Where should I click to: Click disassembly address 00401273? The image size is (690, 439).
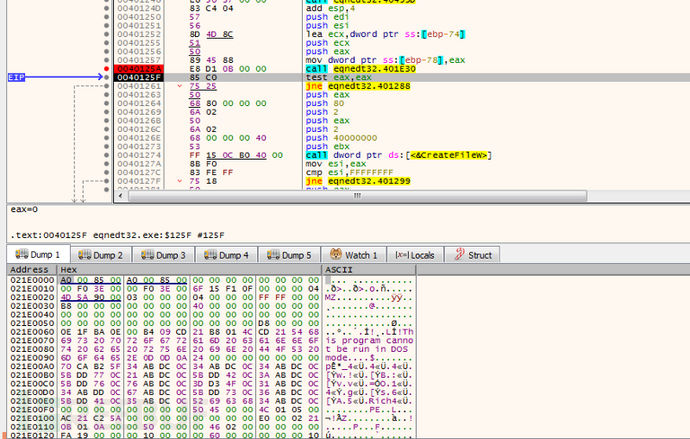139,146
